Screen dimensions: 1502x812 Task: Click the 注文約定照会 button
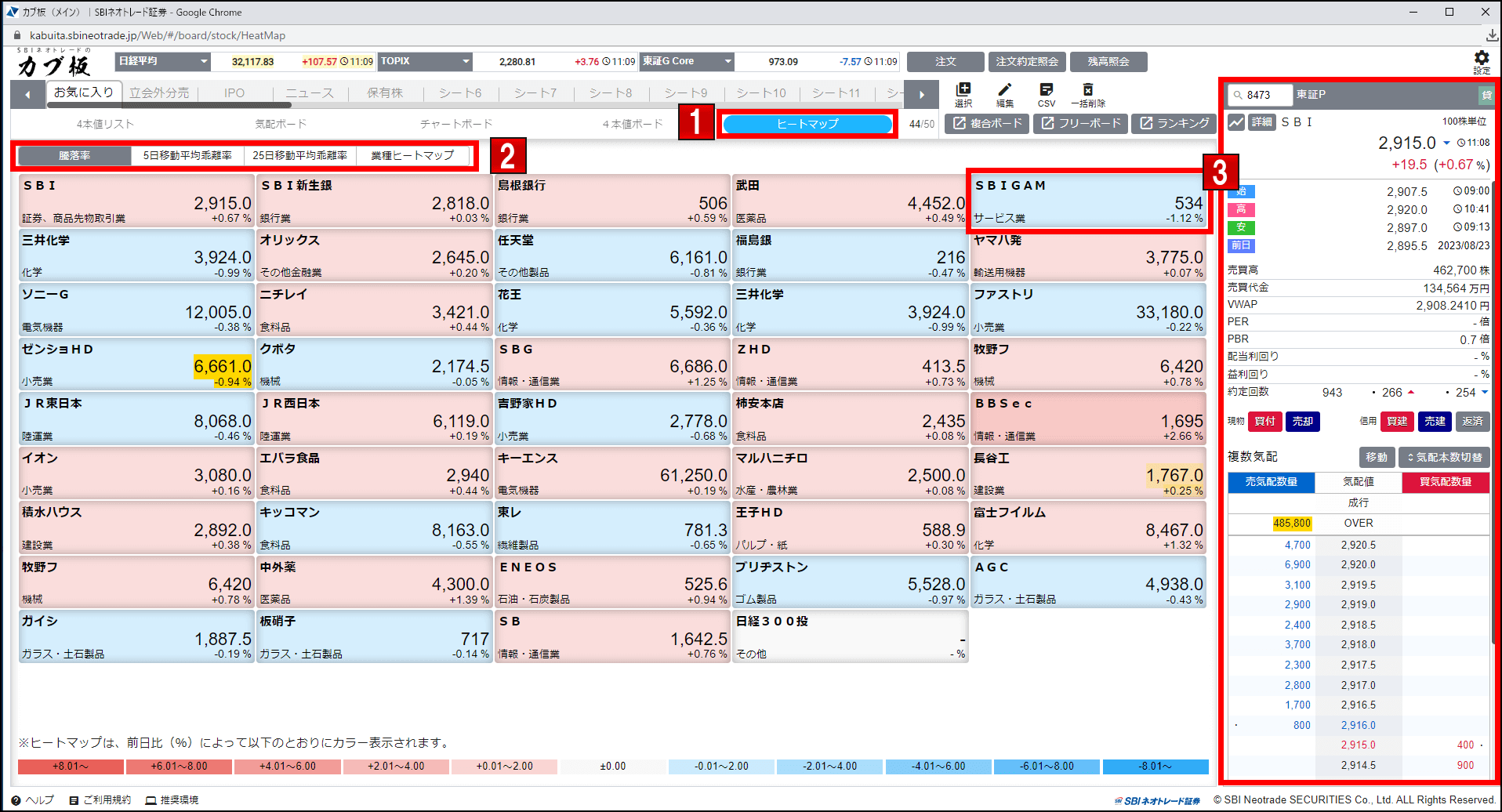[x=1026, y=62]
